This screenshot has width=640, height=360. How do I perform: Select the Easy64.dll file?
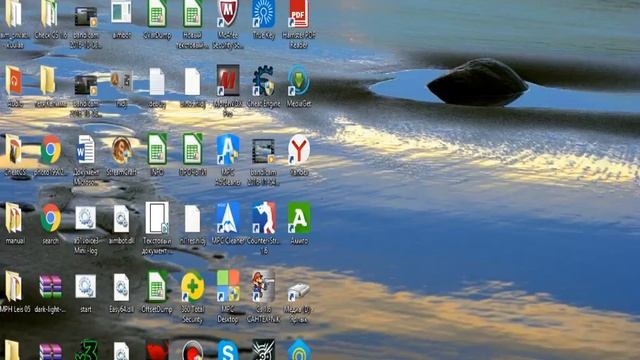[x=121, y=287]
